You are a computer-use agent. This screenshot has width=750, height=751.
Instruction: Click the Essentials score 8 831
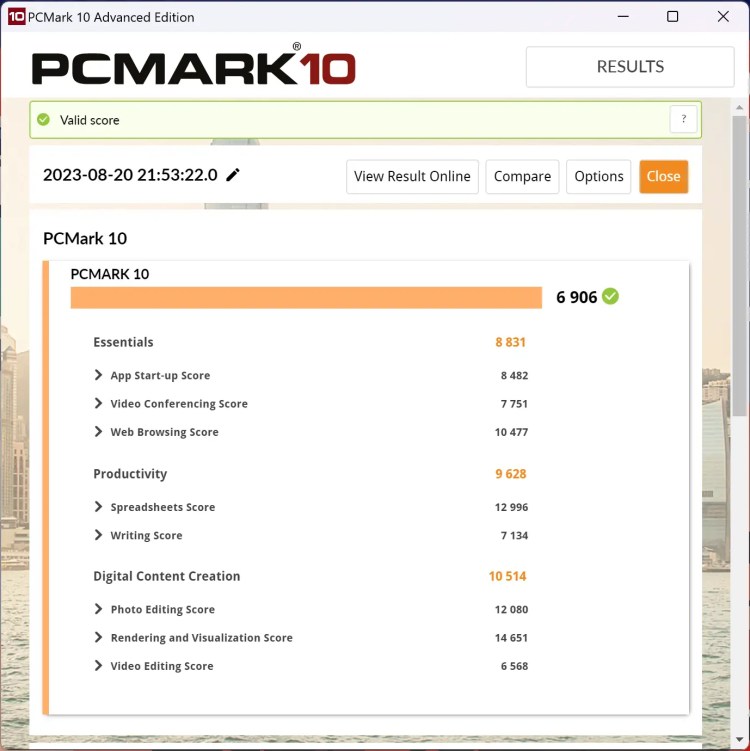coord(511,342)
